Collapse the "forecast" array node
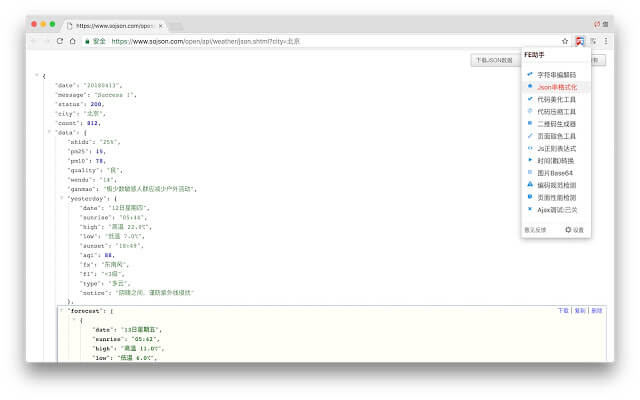640x400 pixels. 62,311
